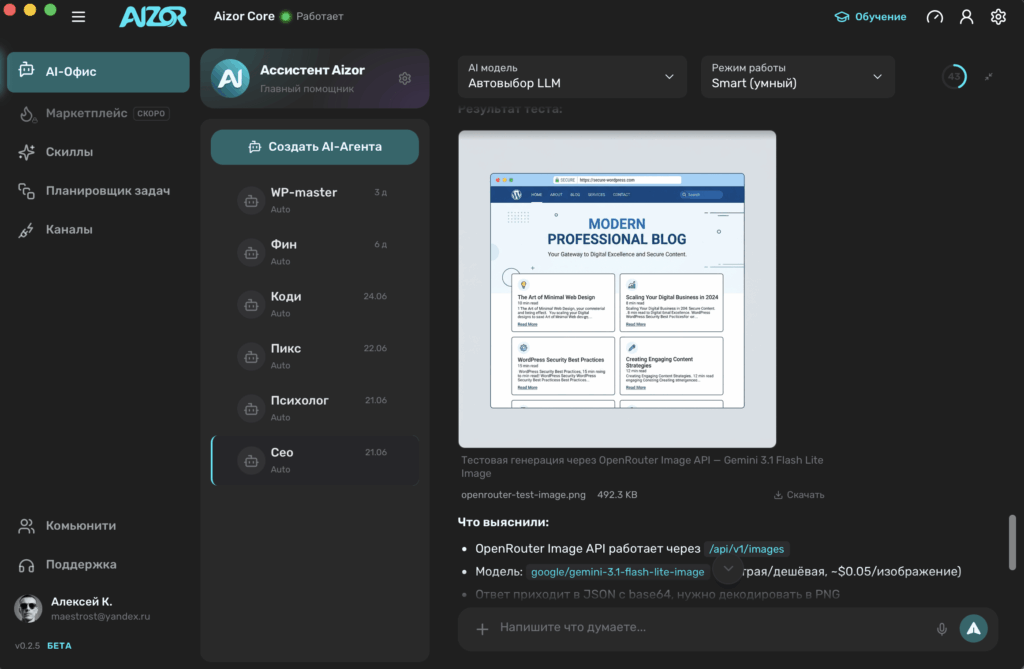Click the speedometer usage icon
Viewport: 1024px width, 669px height.
(x=935, y=17)
